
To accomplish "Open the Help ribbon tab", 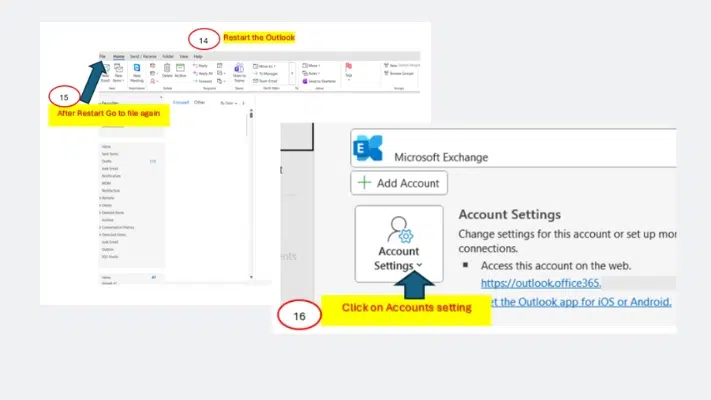I will [198, 57].
